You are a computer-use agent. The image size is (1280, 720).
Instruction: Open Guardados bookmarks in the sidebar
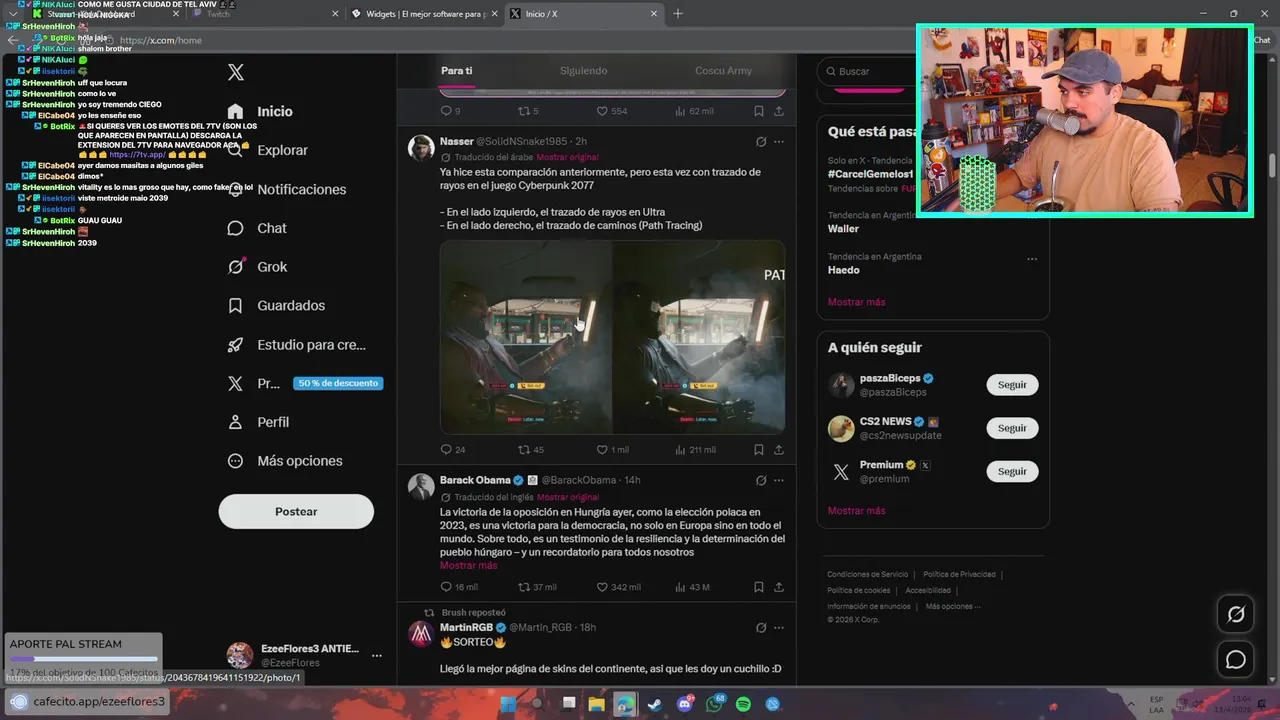pyautogui.click(x=276, y=305)
